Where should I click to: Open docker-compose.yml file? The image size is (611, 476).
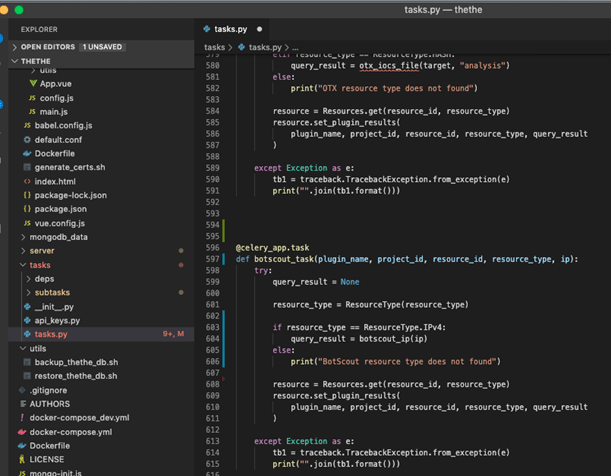click(x=70, y=432)
